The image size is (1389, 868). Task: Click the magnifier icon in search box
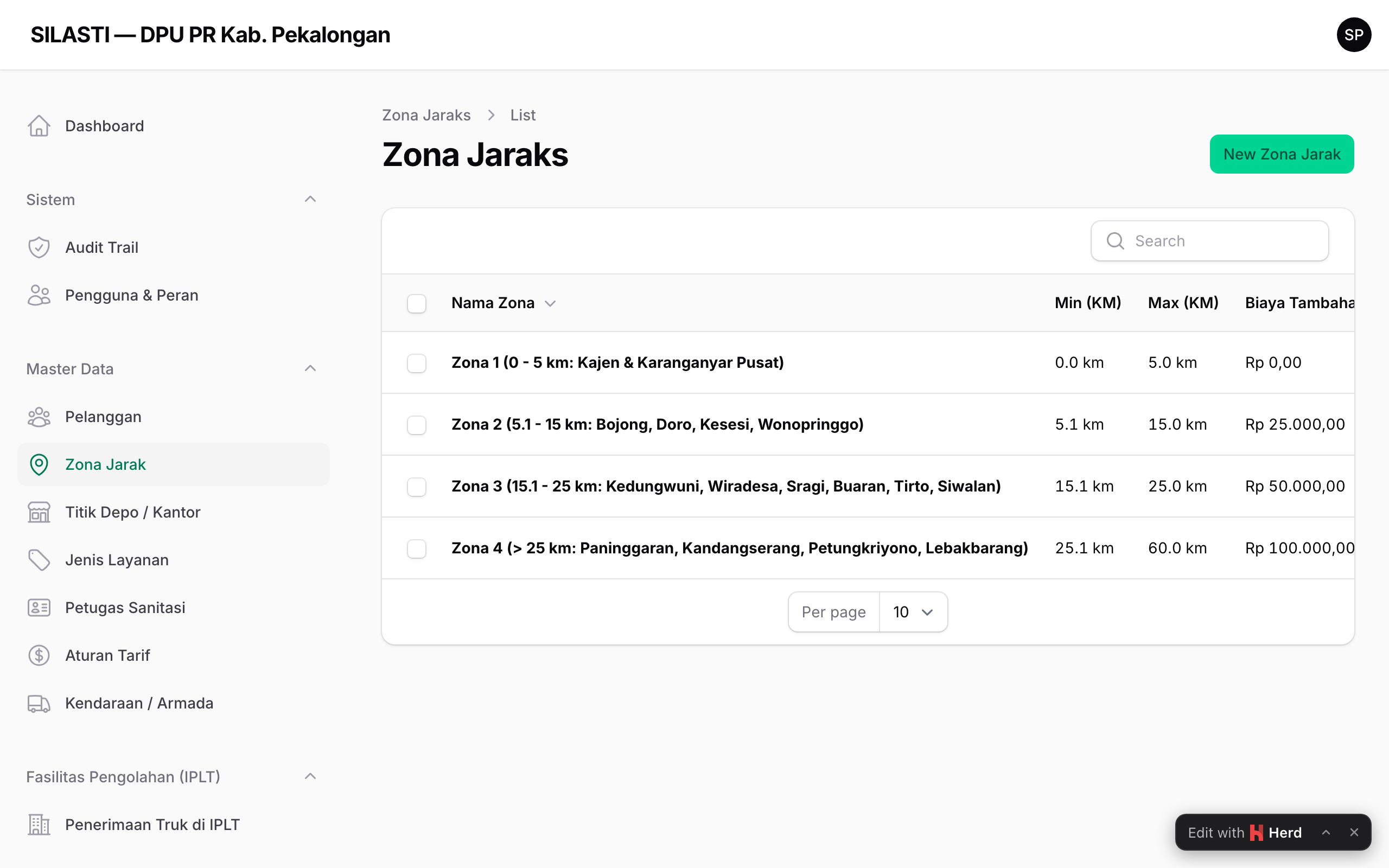pos(1115,240)
